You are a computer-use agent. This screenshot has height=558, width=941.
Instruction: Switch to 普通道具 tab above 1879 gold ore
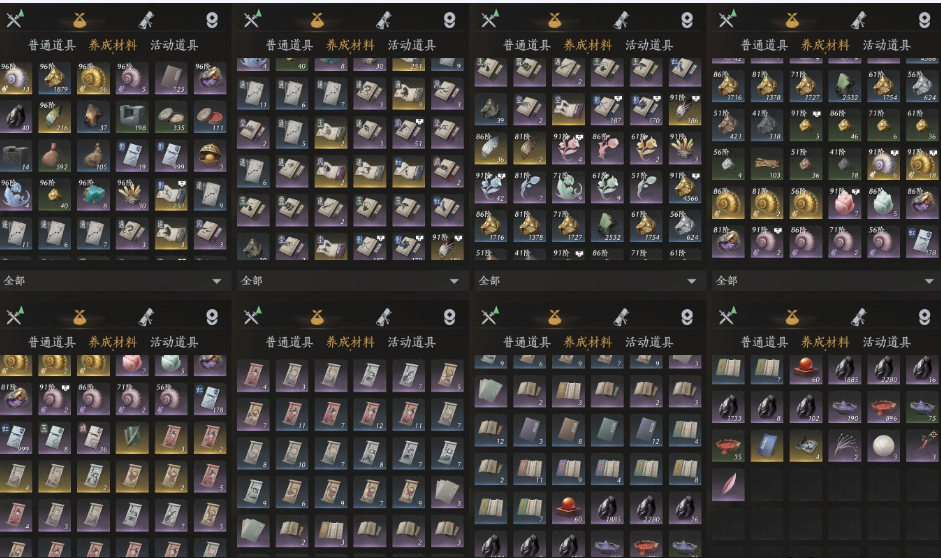coord(52,45)
